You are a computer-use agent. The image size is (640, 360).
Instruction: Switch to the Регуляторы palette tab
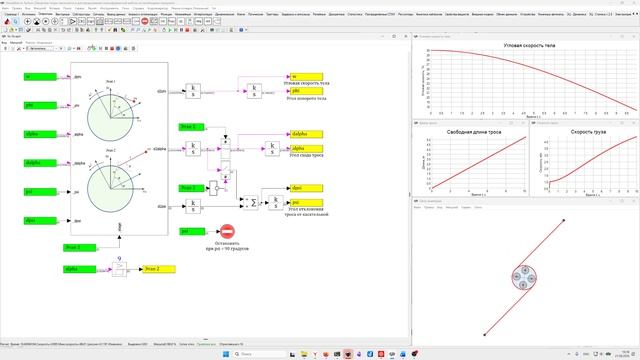tap(405, 14)
